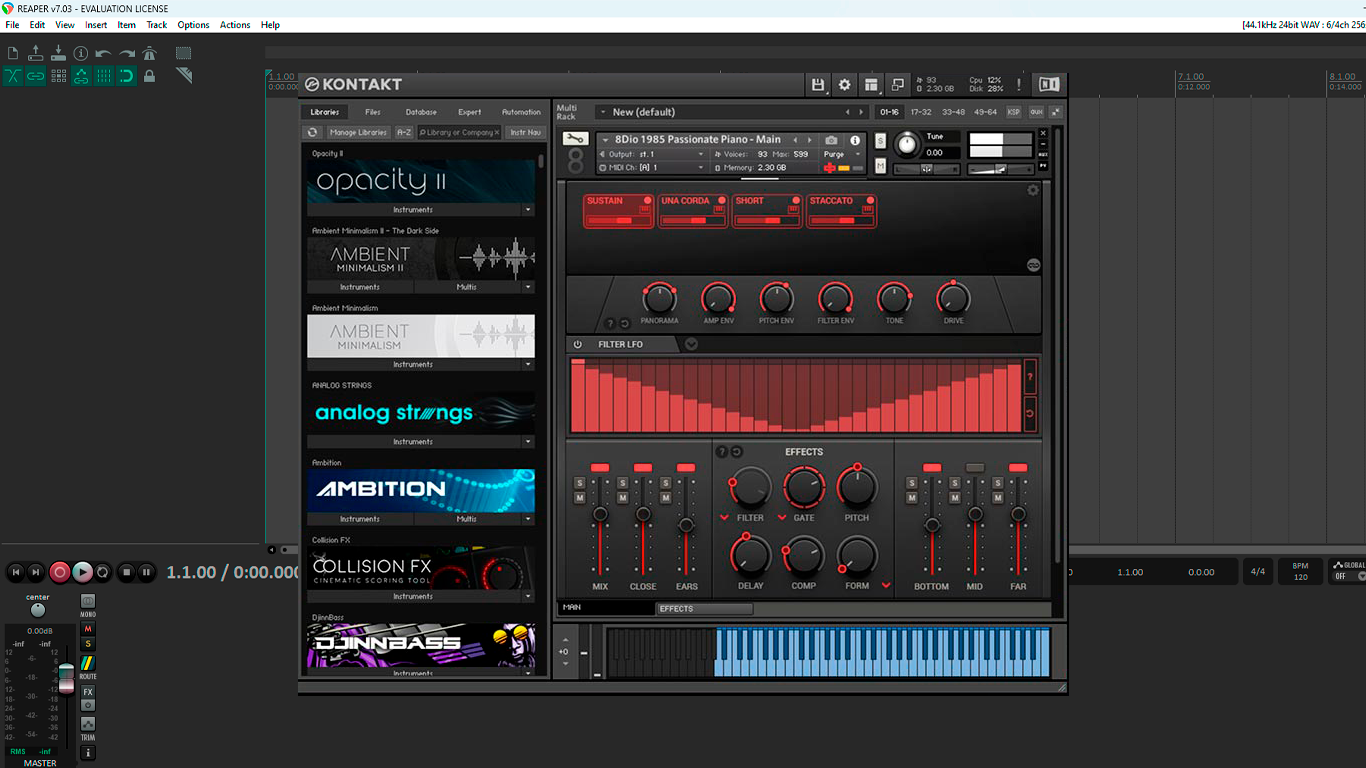The width and height of the screenshot is (1366, 768).
Task: Click the Record button in REAPER transport
Action: coord(60,572)
